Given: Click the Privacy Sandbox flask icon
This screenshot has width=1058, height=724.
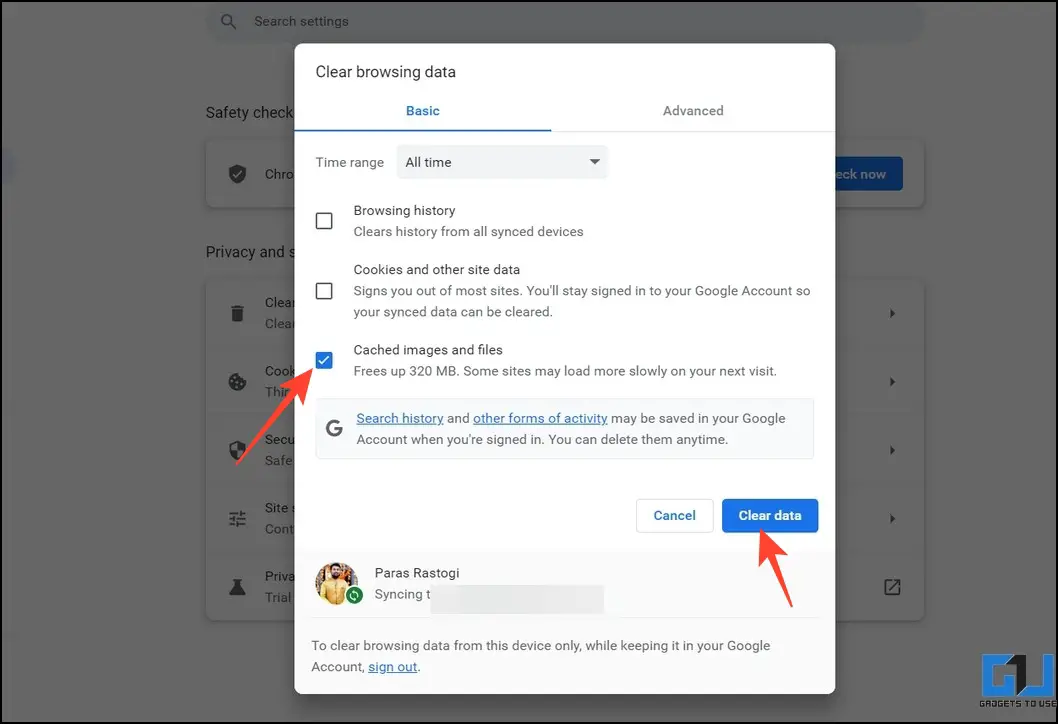Looking at the screenshot, I should (x=238, y=587).
